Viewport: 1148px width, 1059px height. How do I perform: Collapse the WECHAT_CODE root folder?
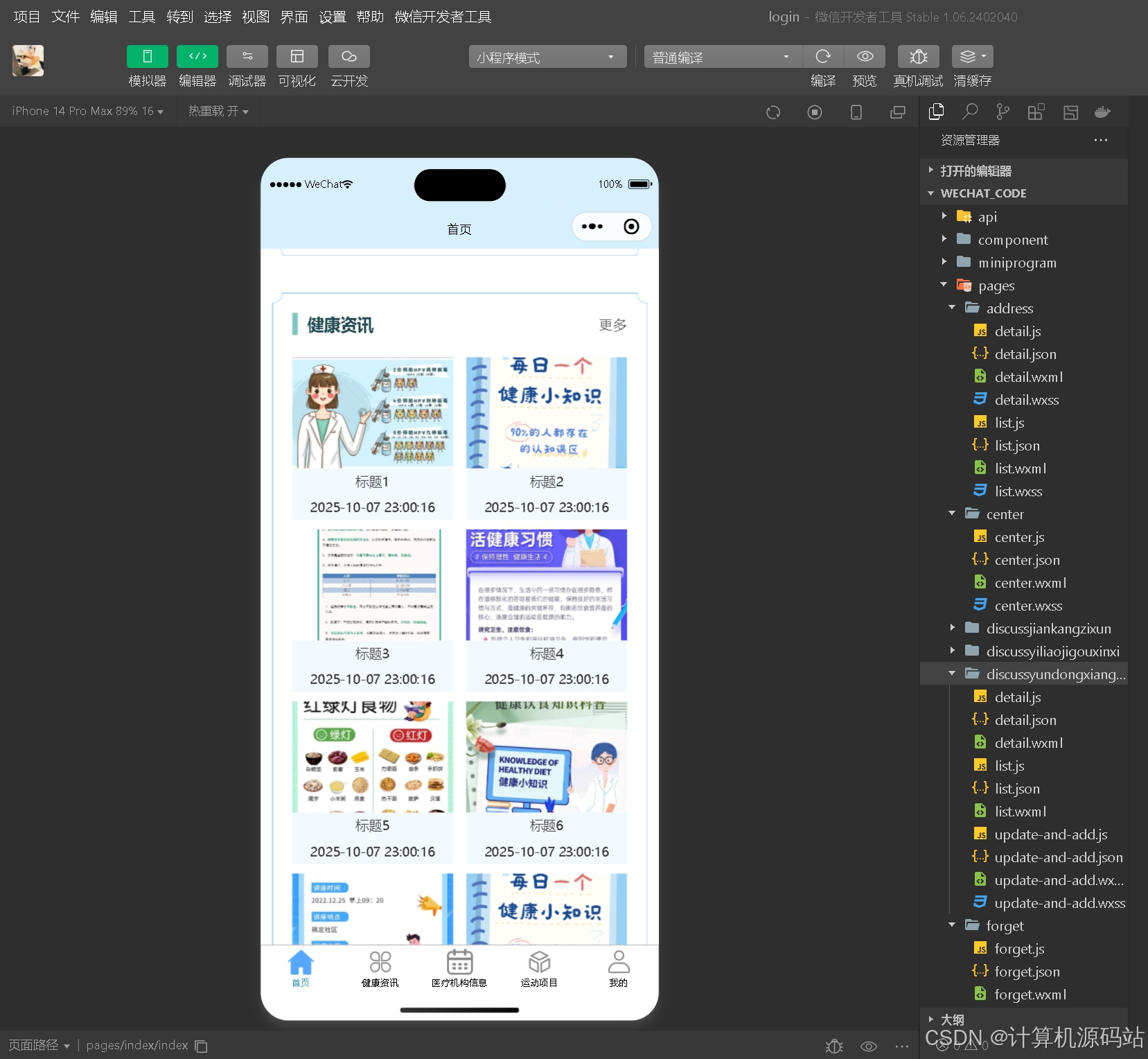coord(1024,193)
